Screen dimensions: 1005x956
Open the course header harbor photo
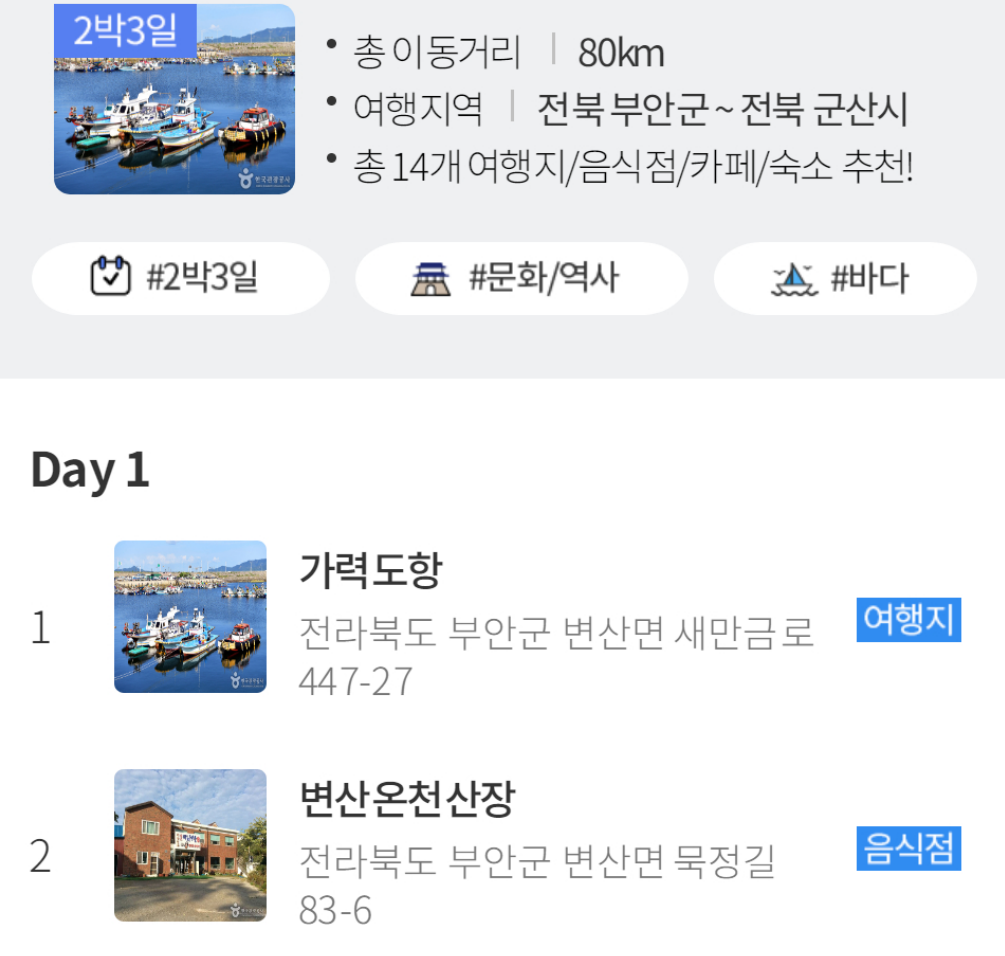(174, 99)
